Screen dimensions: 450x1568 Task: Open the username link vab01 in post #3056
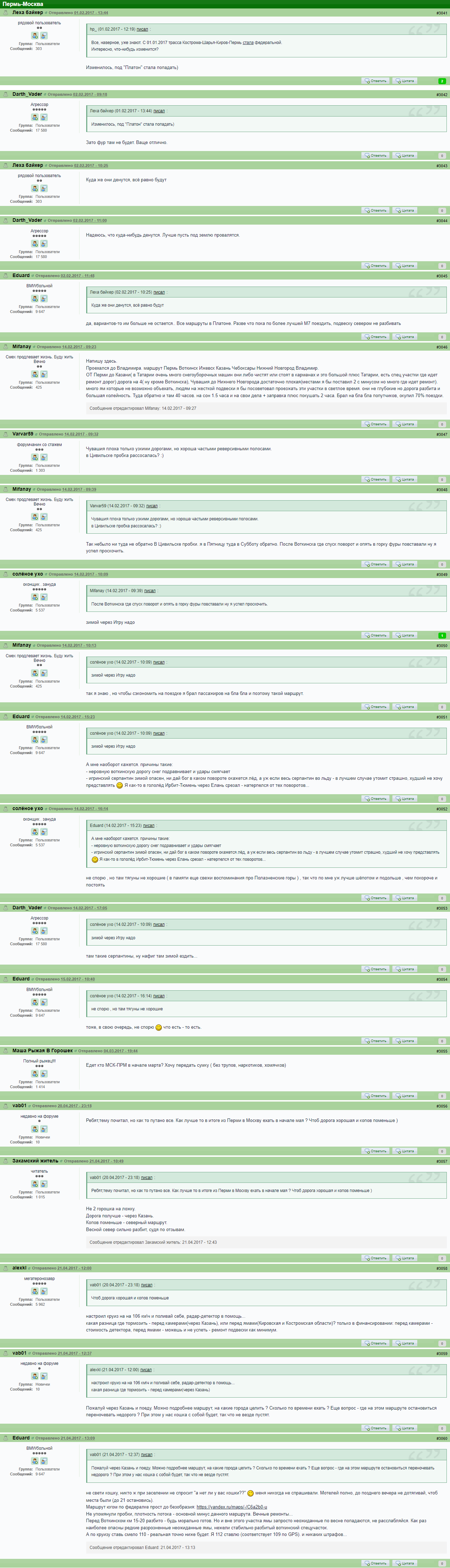click(19, 1105)
